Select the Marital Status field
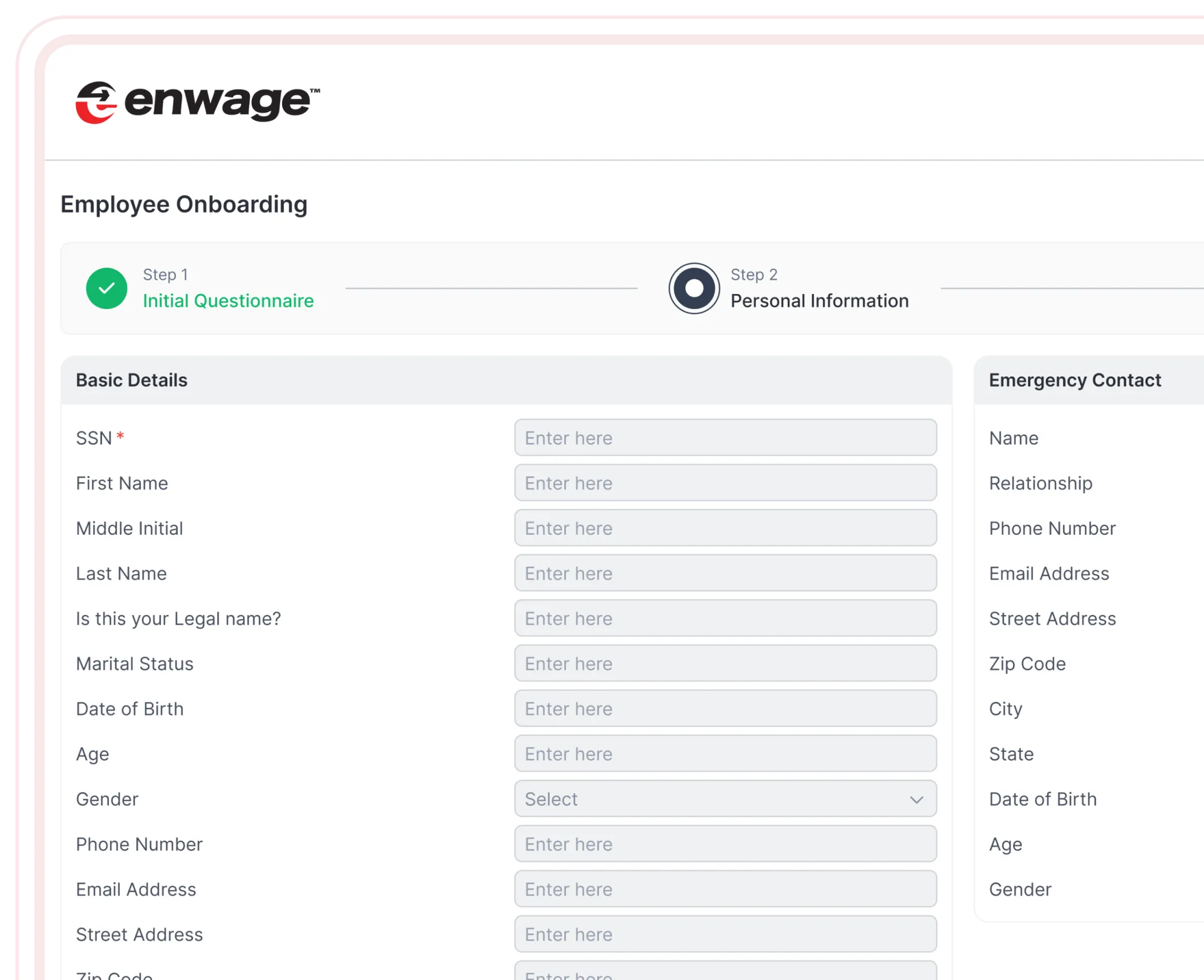1204x980 pixels. coord(725,664)
